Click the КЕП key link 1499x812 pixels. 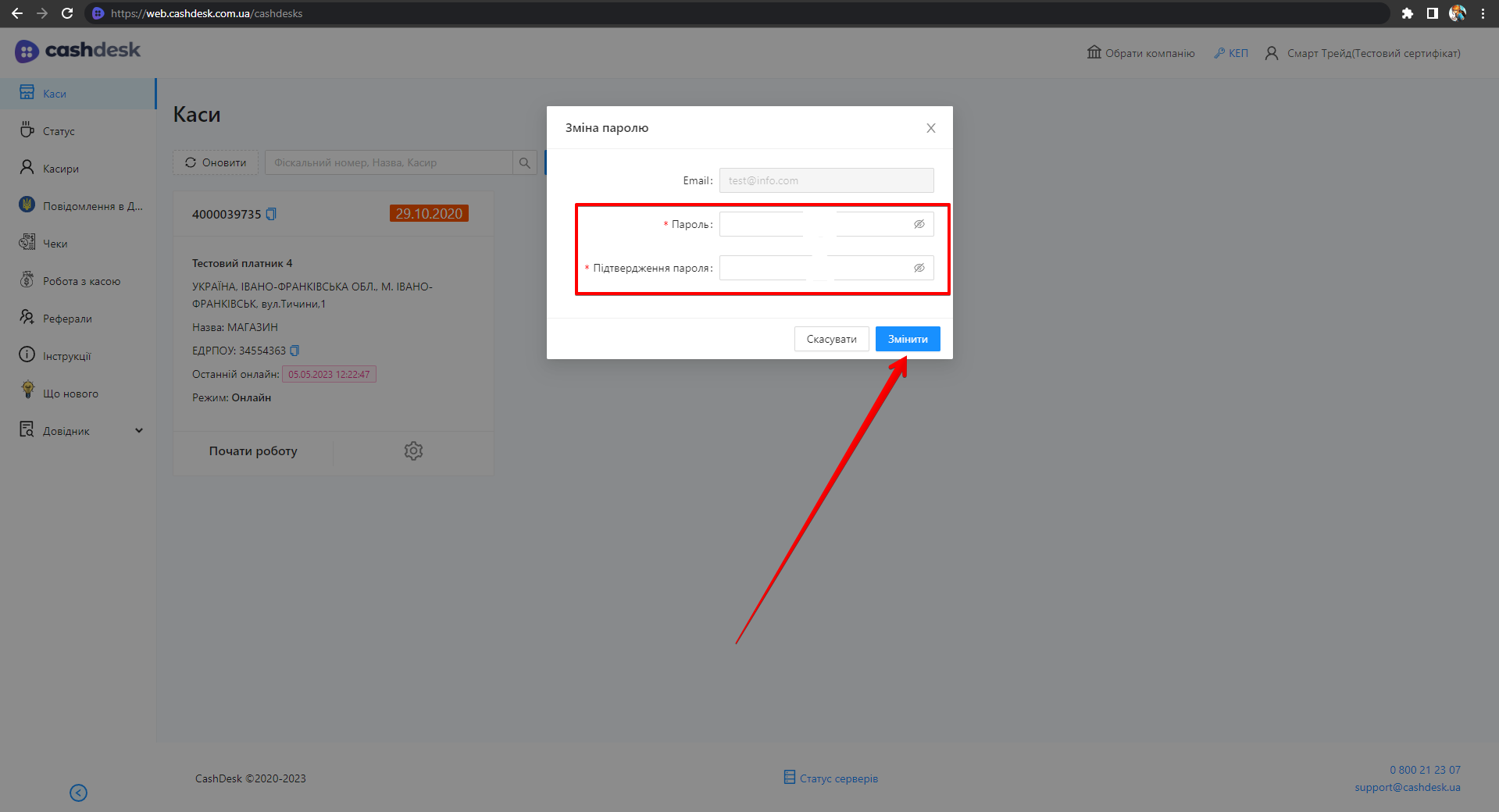(x=1231, y=53)
